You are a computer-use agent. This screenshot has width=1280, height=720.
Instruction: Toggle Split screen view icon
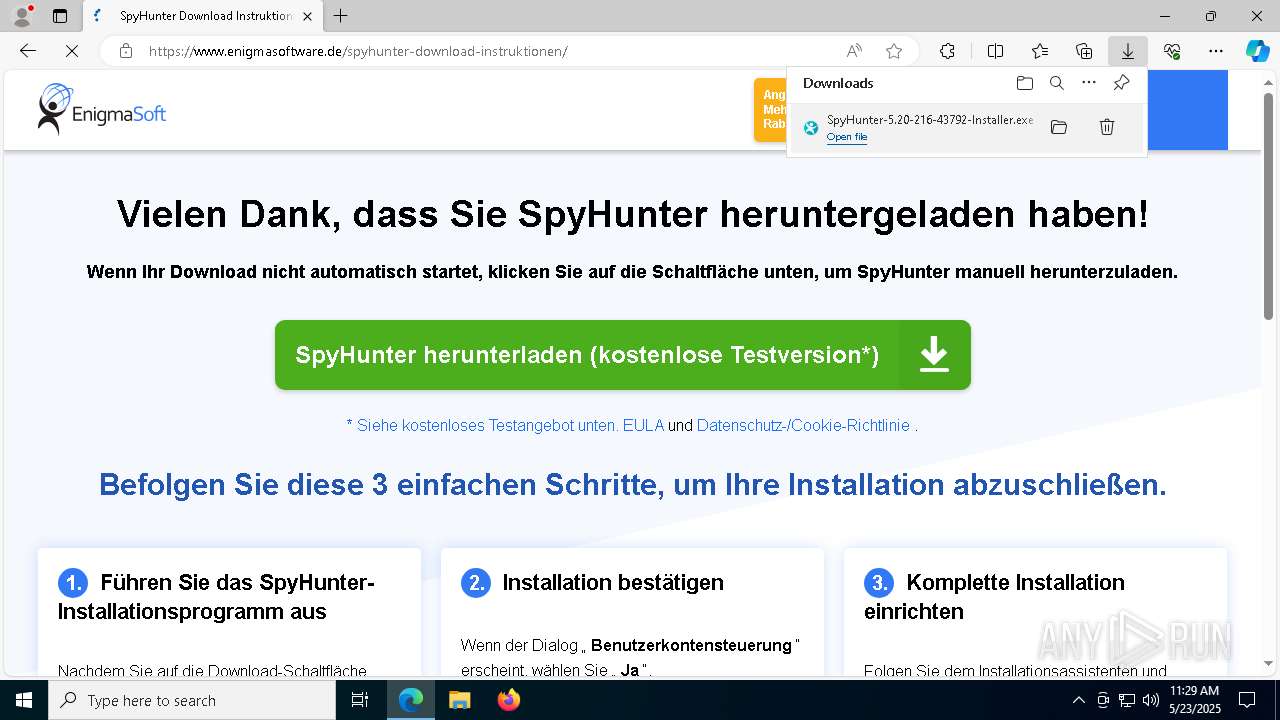tap(995, 51)
